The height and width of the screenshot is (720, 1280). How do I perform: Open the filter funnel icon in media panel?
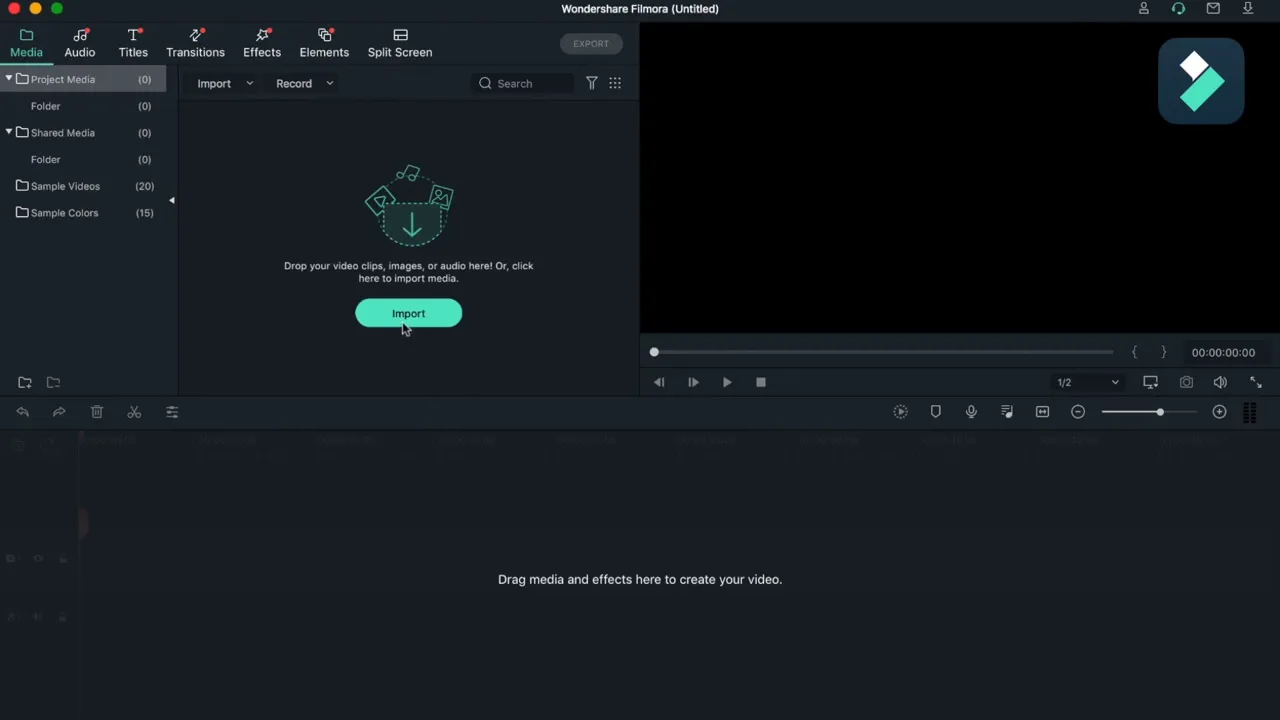592,83
